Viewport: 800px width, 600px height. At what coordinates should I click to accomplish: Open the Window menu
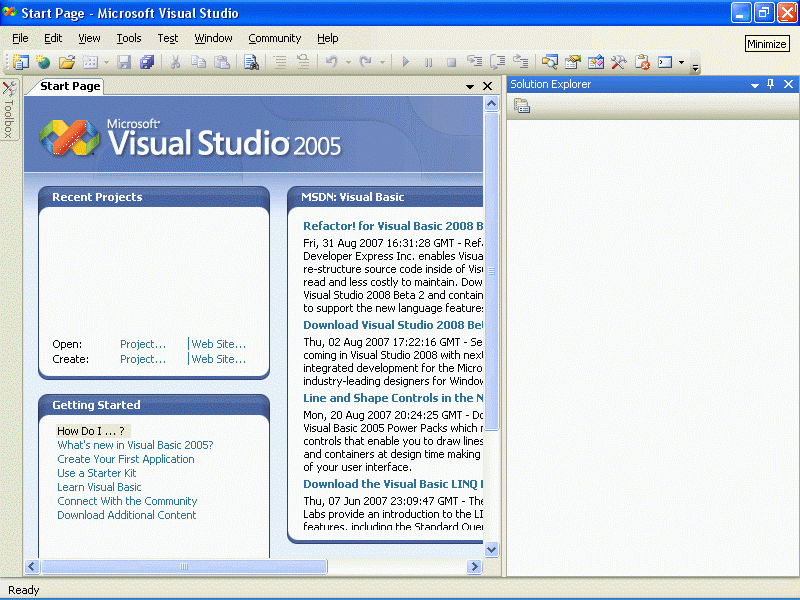(x=213, y=38)
